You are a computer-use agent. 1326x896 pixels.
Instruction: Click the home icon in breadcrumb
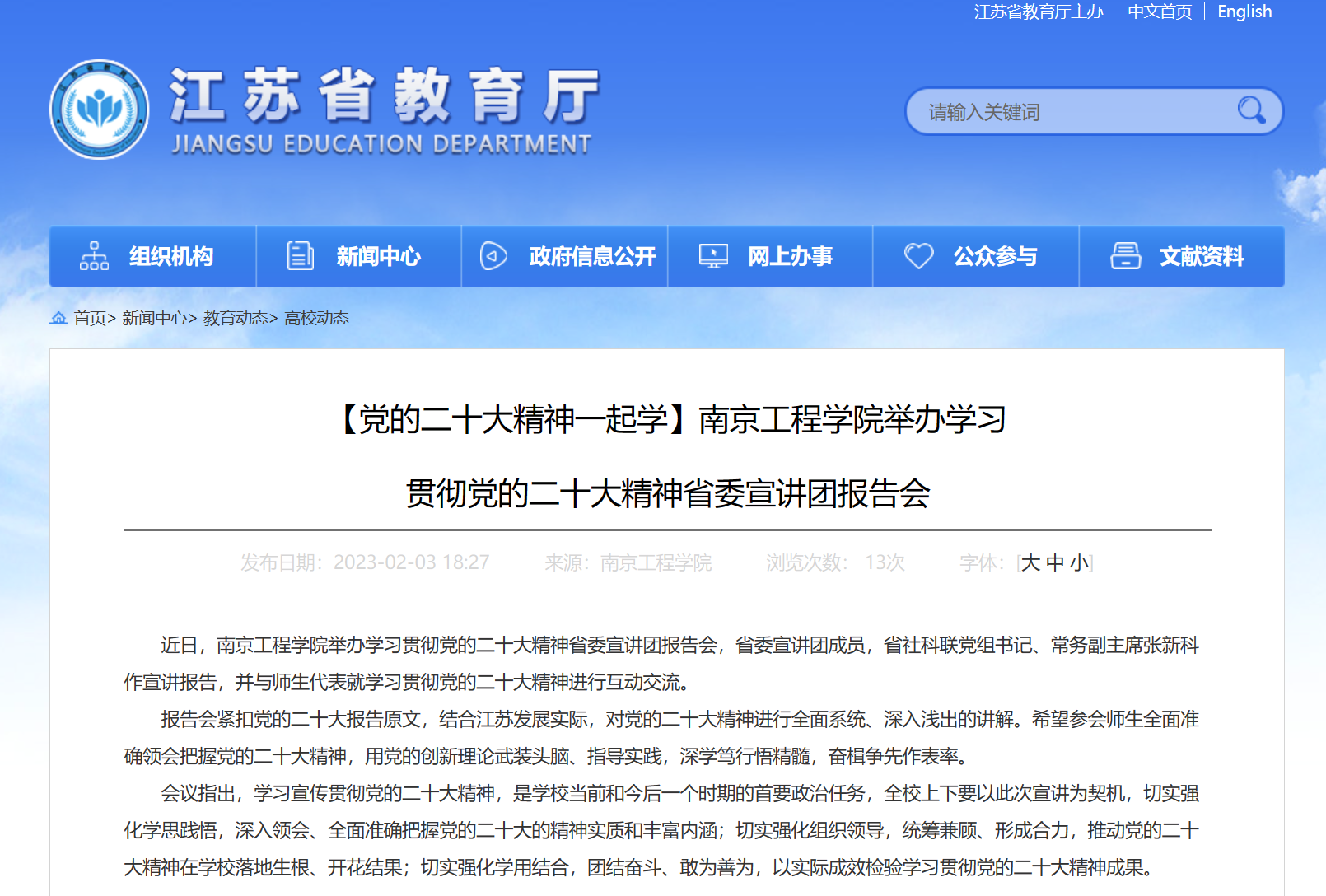tap(59, 318)
